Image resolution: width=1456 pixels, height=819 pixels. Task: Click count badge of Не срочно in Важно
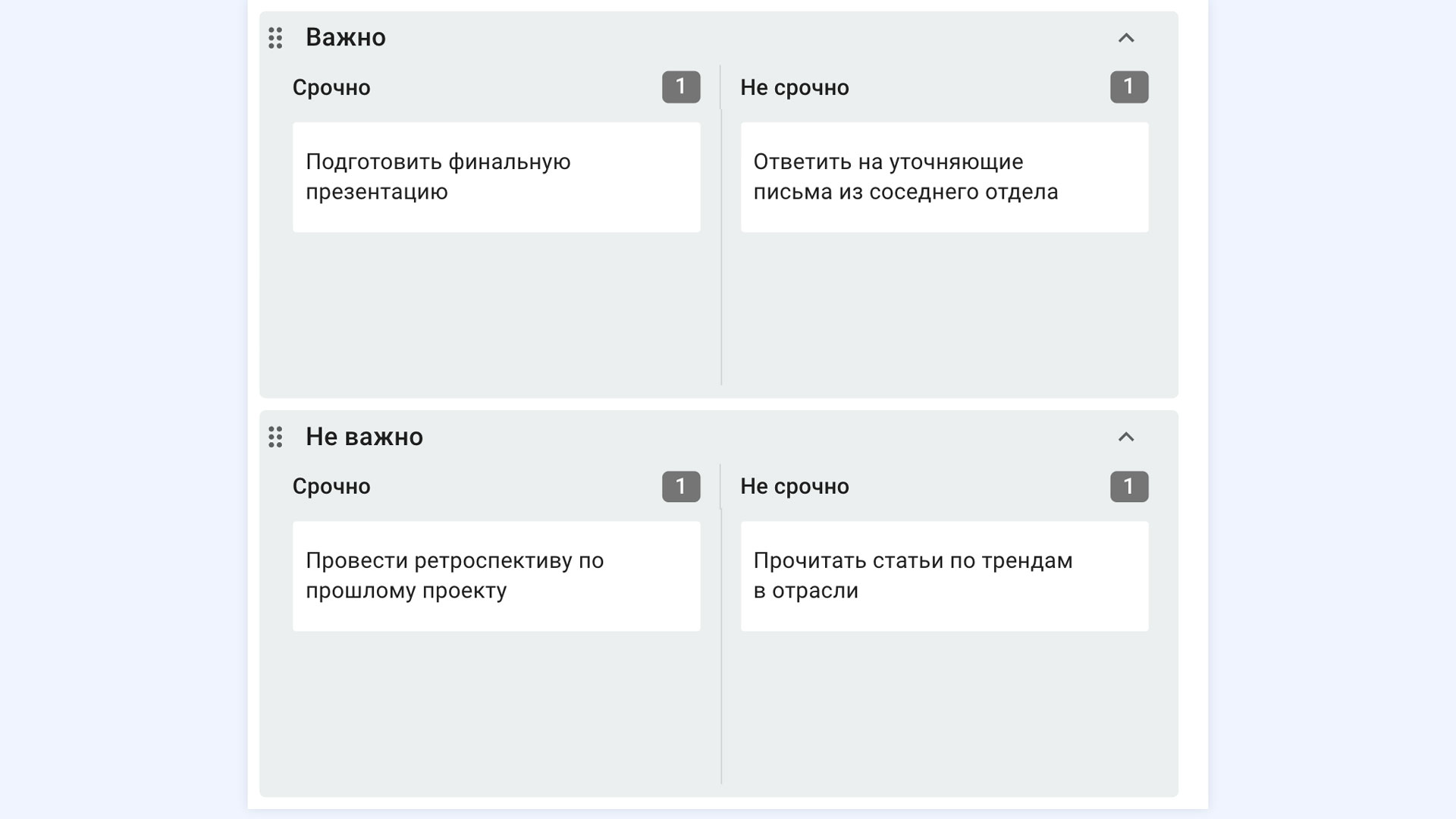tap(1129, 87)
